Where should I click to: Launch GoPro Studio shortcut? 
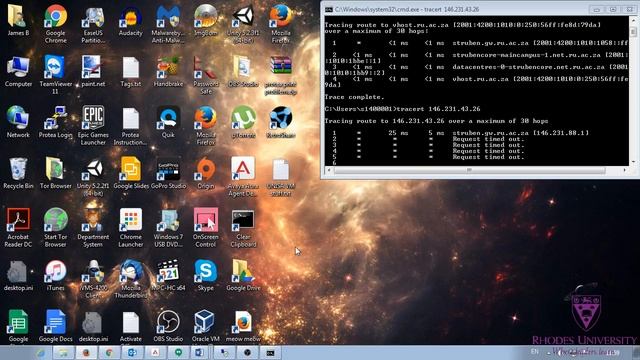[168, 173]
